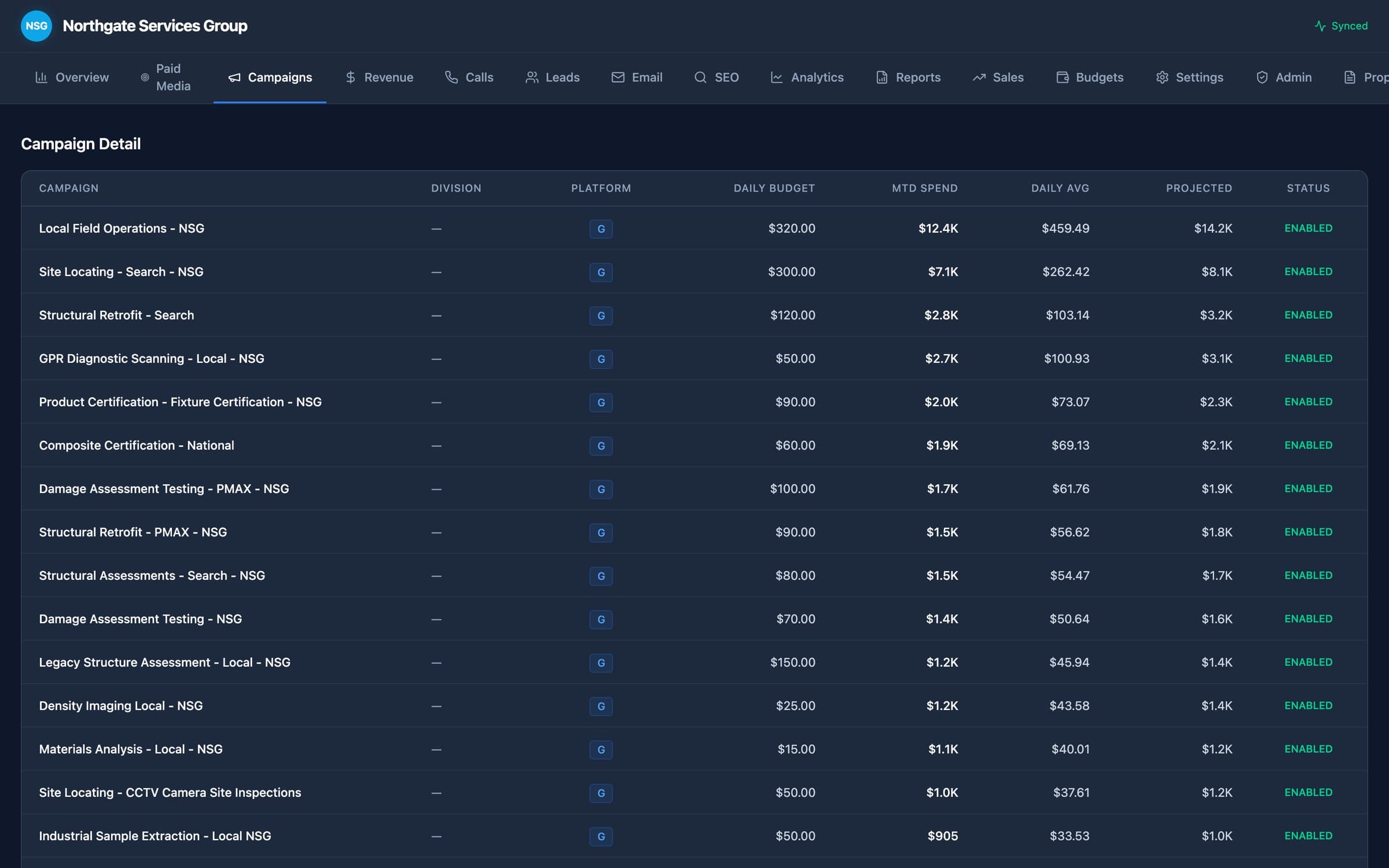Image resolution: width=1389 pixels, height=868 pixels.
Task: Click the Analytics chart icon
Action: click(x=776, y=77)
